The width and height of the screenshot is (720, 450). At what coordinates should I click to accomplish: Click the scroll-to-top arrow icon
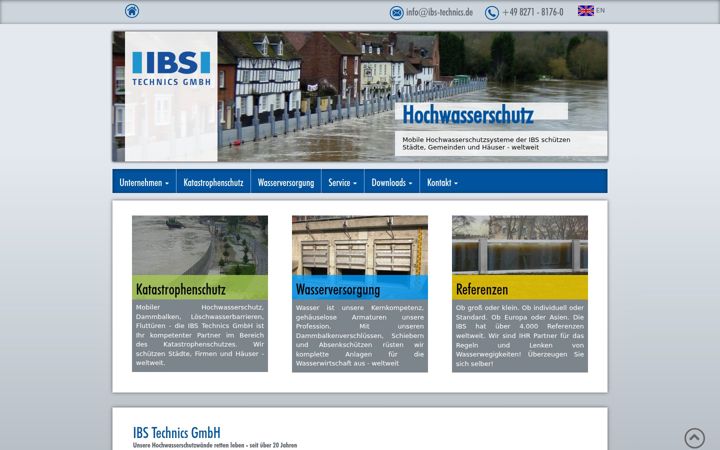[694, 438]
